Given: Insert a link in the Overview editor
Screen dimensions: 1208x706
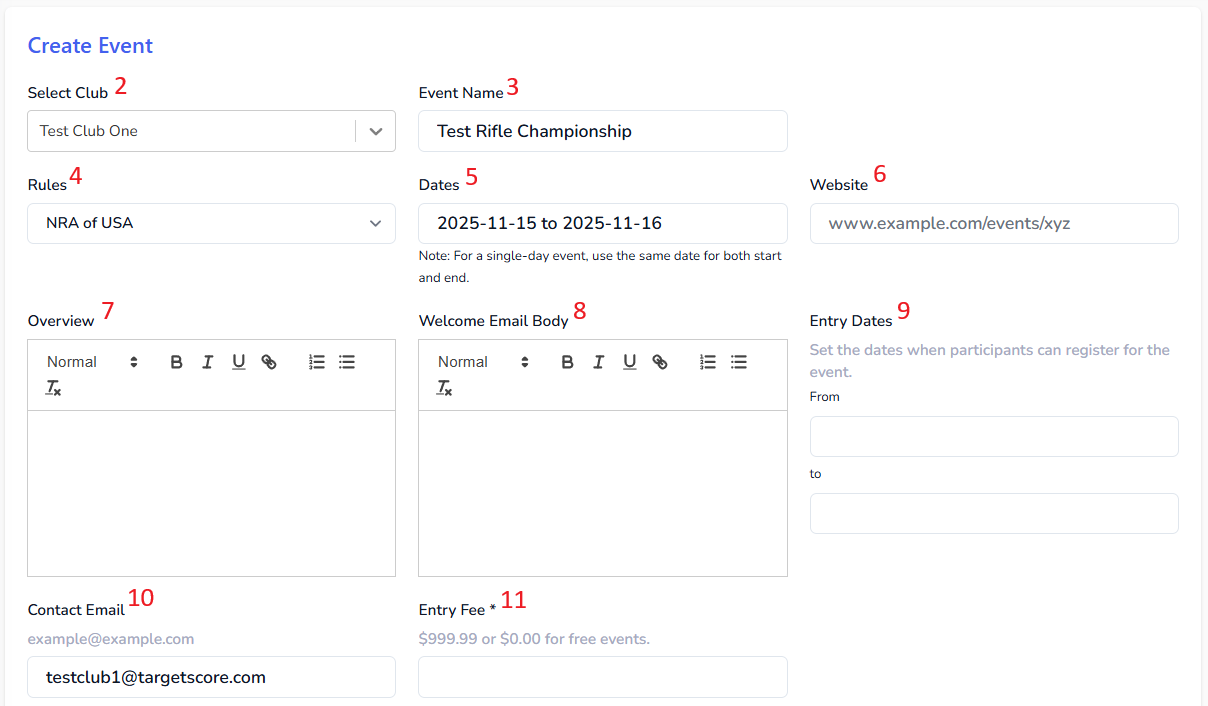Looking at the screenshot, I should (269, 362).
